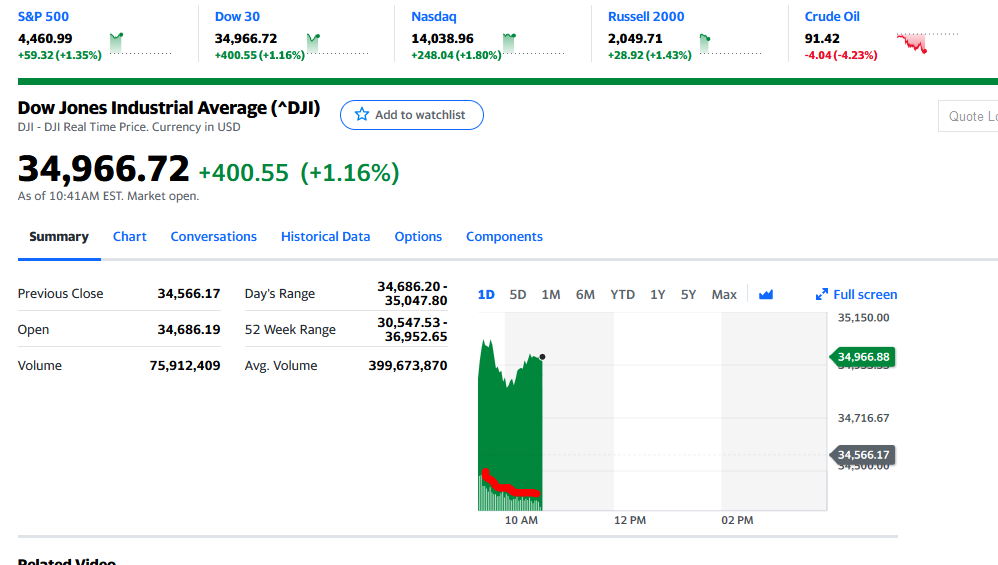The height and width of the screenshot is (565, 998).
Task: Click the Previous Close value 34,566.17
Action: click(x=189, y=293)
